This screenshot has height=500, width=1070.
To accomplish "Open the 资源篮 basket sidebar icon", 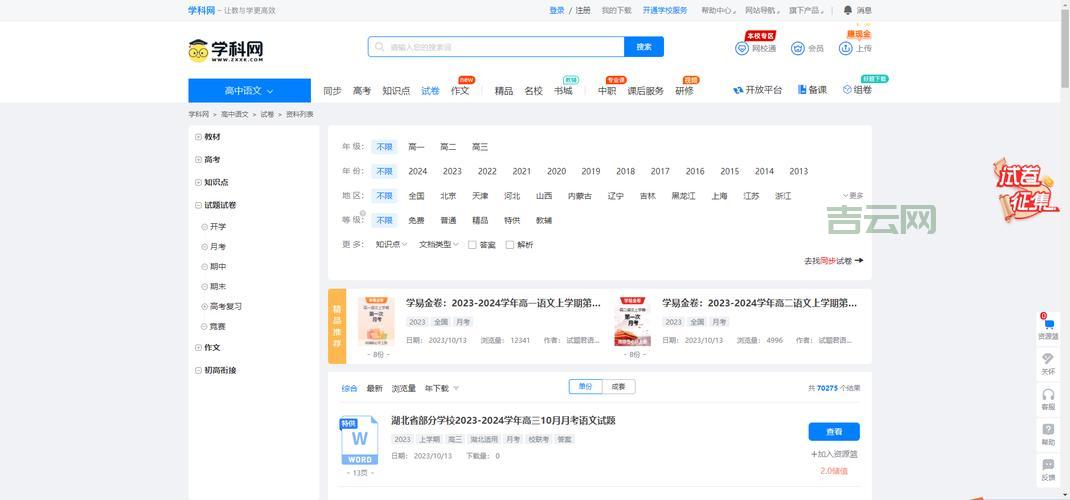I will tap(1047, 327).
